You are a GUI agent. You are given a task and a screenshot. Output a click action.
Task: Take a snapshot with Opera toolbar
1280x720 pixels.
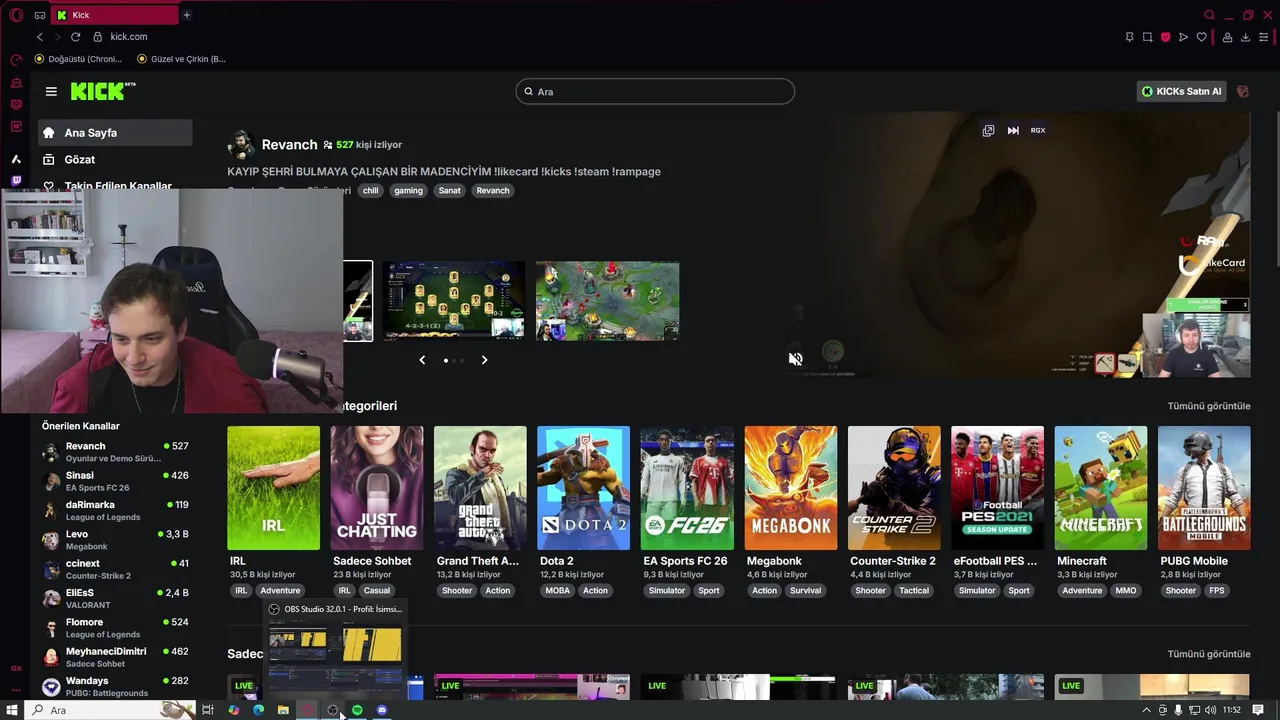click(x=1147, y=37)
